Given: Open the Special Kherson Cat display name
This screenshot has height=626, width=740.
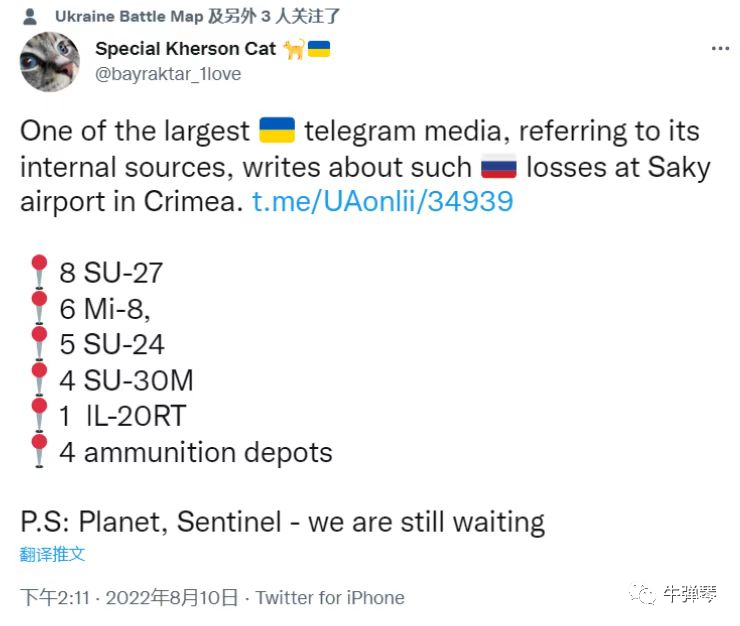Looking at the screenshot, I should click(x=185, y=49).
